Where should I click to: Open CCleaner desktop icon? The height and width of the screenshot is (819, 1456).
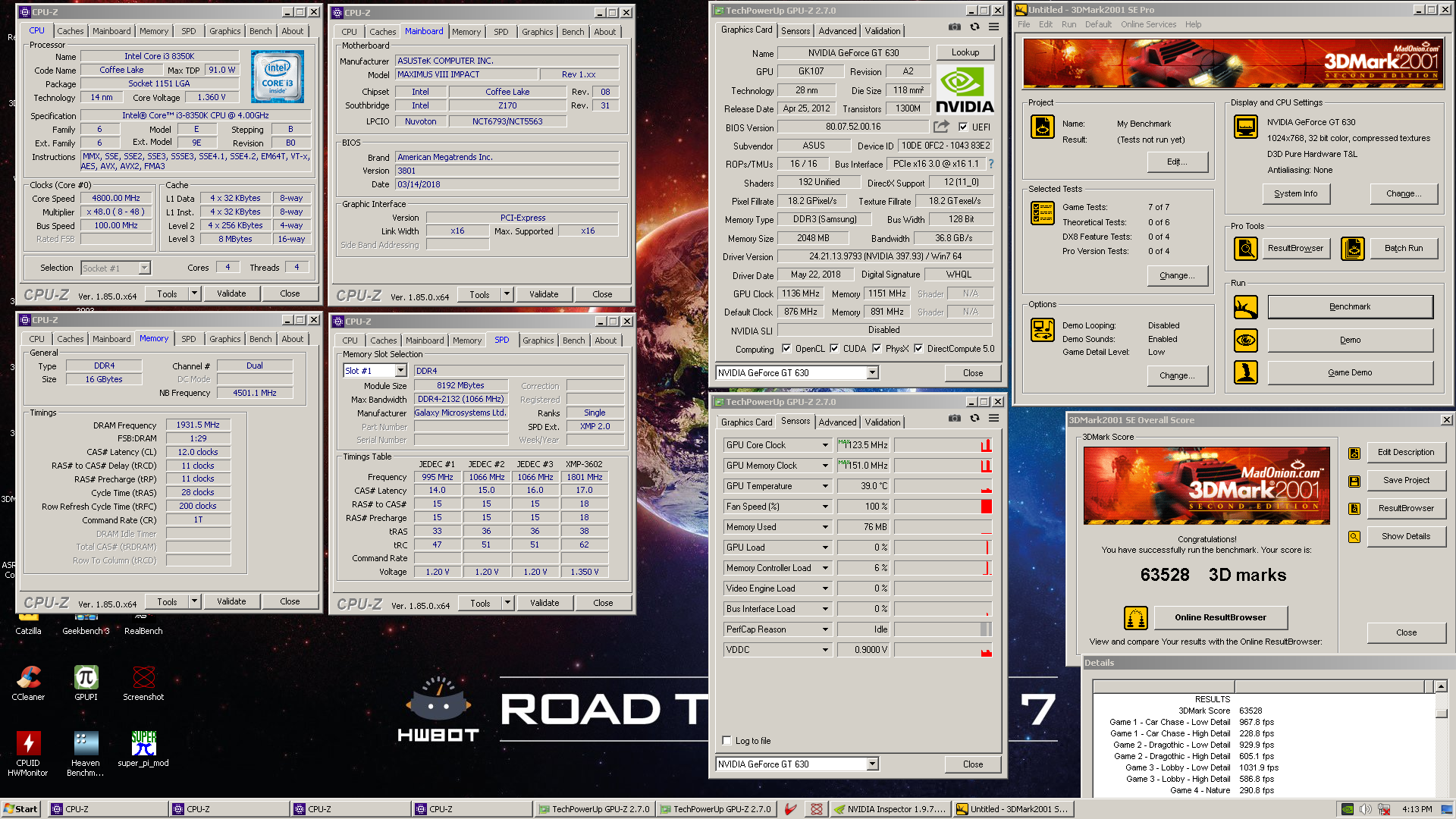[28, 682]
